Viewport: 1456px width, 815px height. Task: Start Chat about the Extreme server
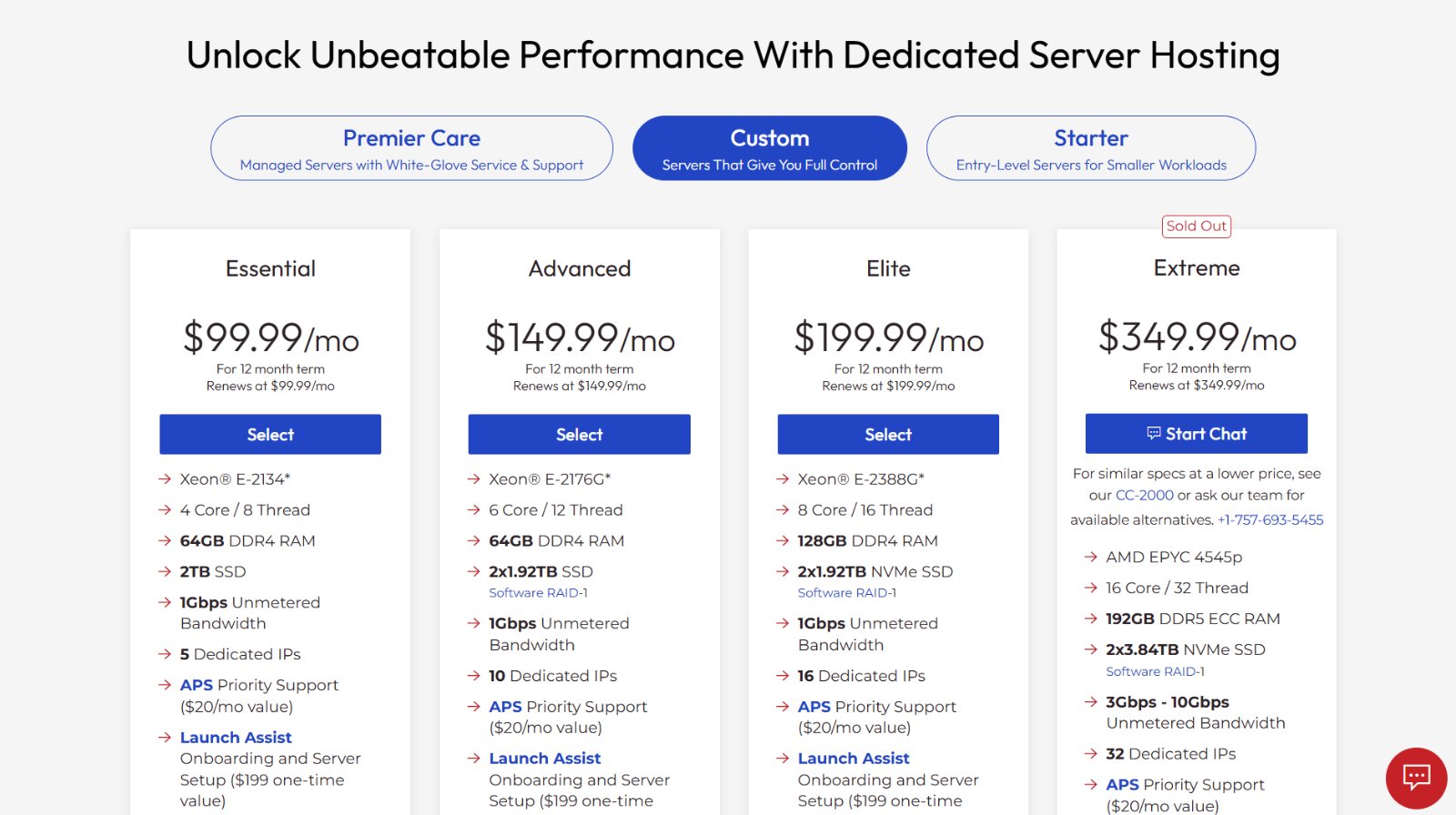click(x=1196, y=434)
